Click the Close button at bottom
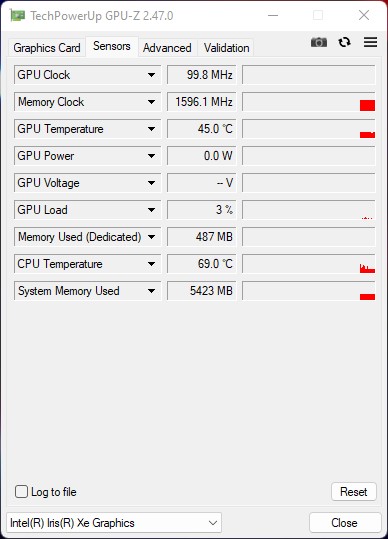The height and width of the screenshot is (539, 388). (344, 523)
